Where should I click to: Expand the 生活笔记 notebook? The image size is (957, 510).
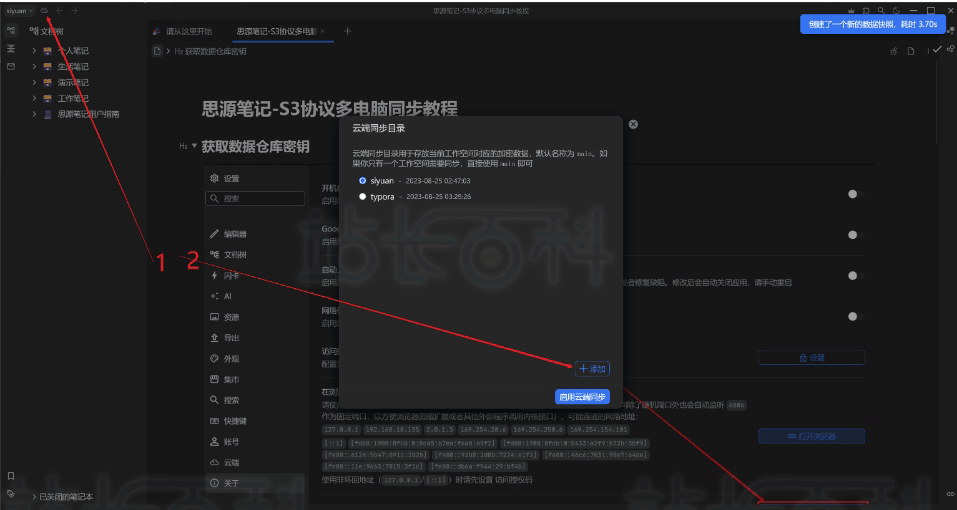point(35,66)
